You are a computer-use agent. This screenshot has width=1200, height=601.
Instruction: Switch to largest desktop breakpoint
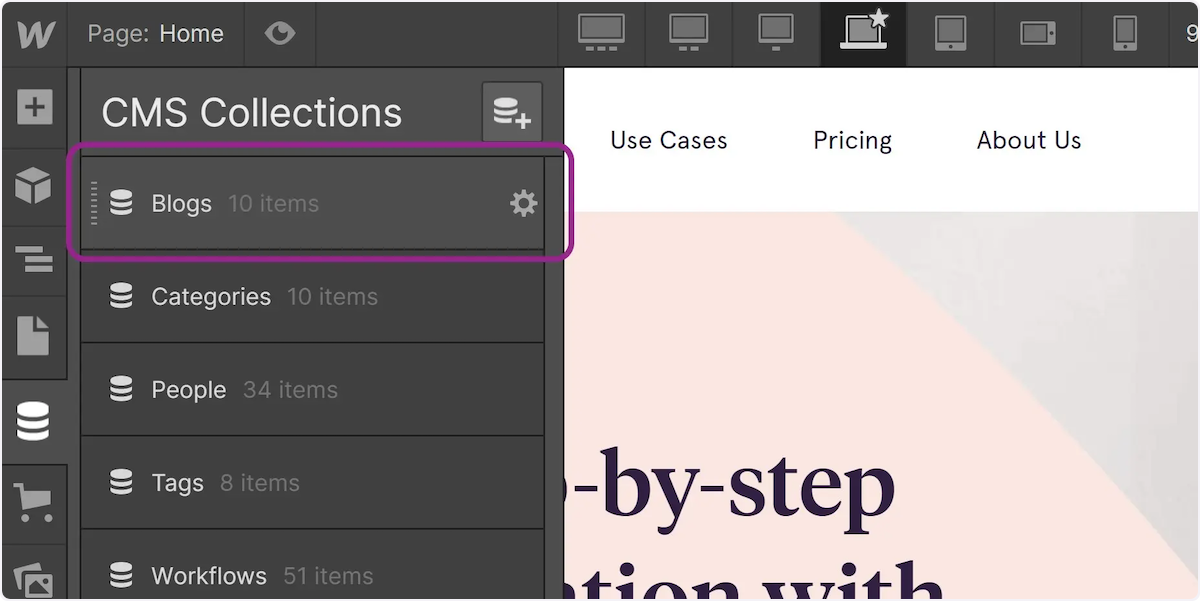point(601,33)
